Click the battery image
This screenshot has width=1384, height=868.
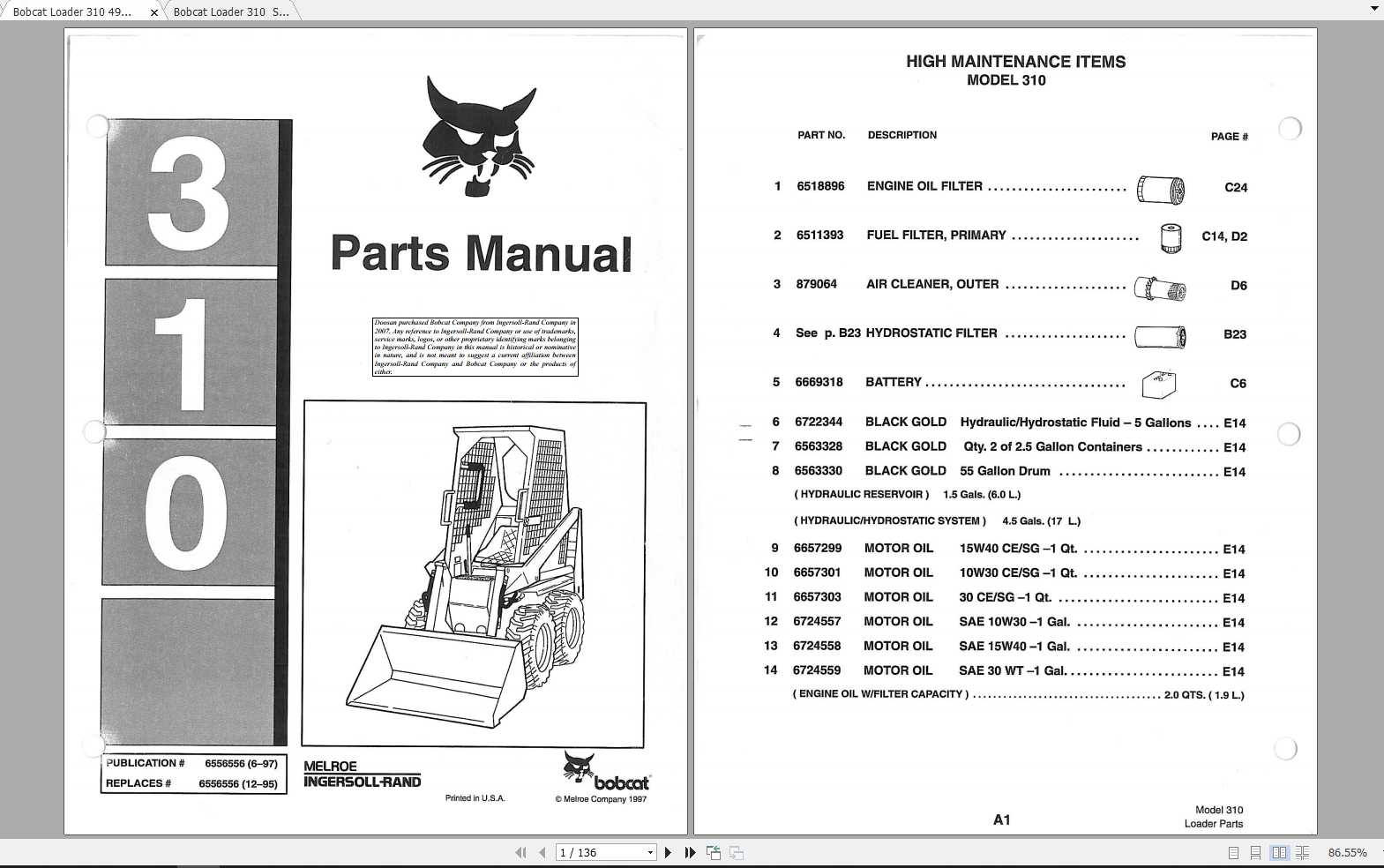1159,385
